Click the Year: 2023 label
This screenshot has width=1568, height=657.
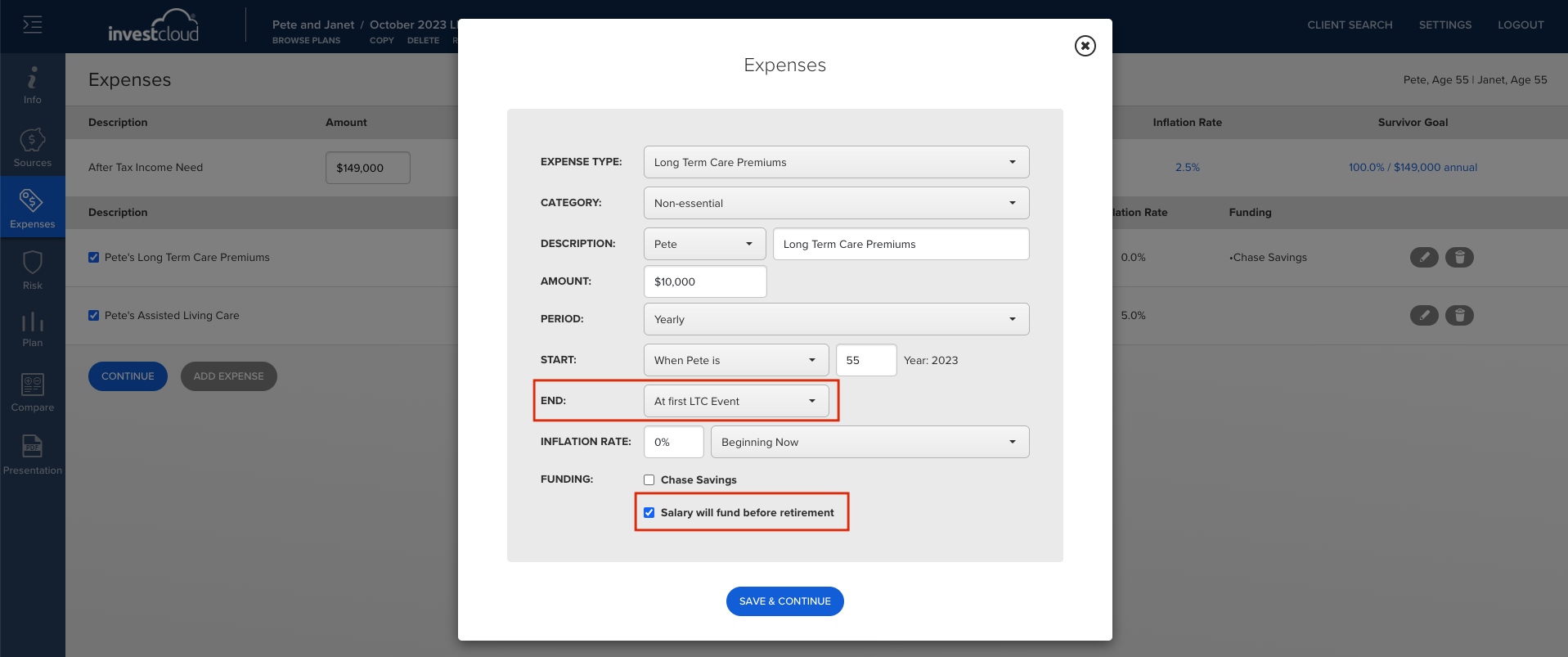[931, 360]
